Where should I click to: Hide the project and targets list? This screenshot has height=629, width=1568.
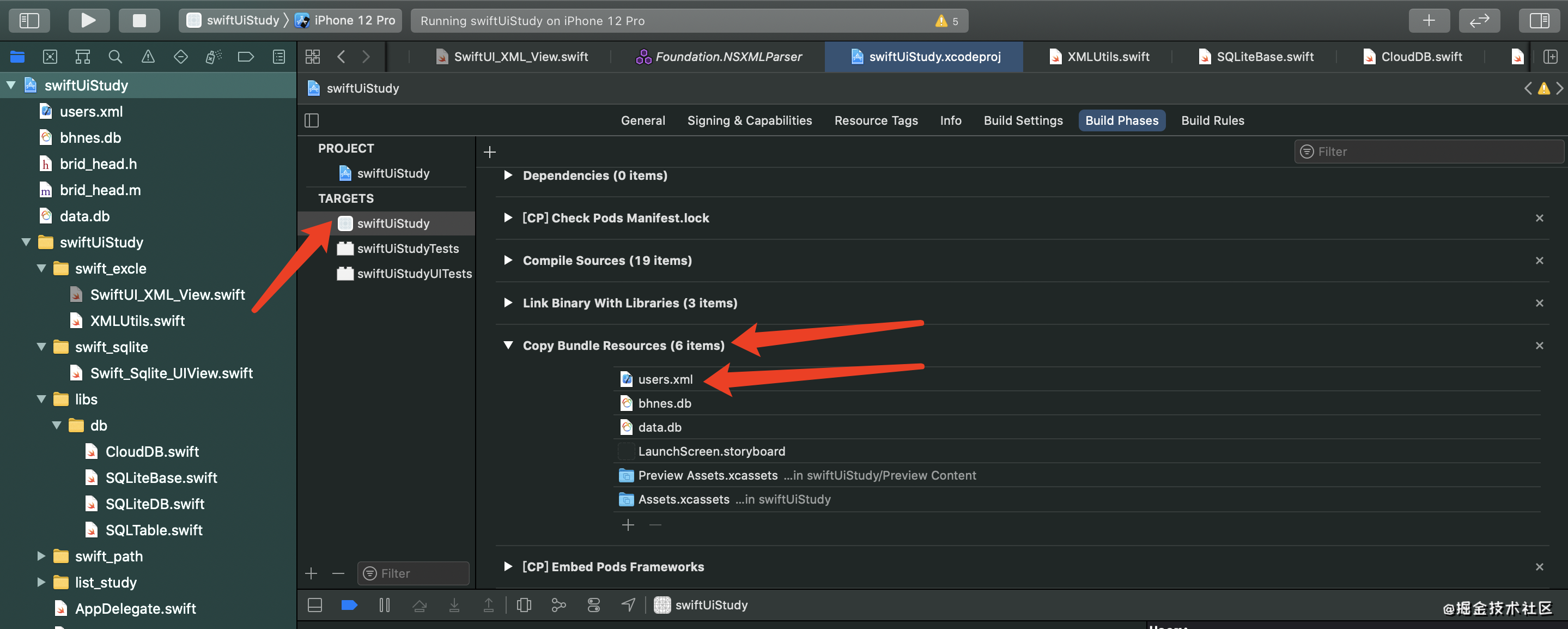312,120
